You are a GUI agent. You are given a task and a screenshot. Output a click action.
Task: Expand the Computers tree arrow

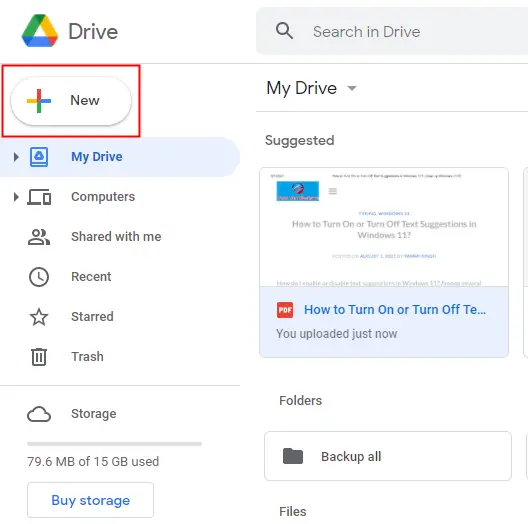click(x=16, y=197)
